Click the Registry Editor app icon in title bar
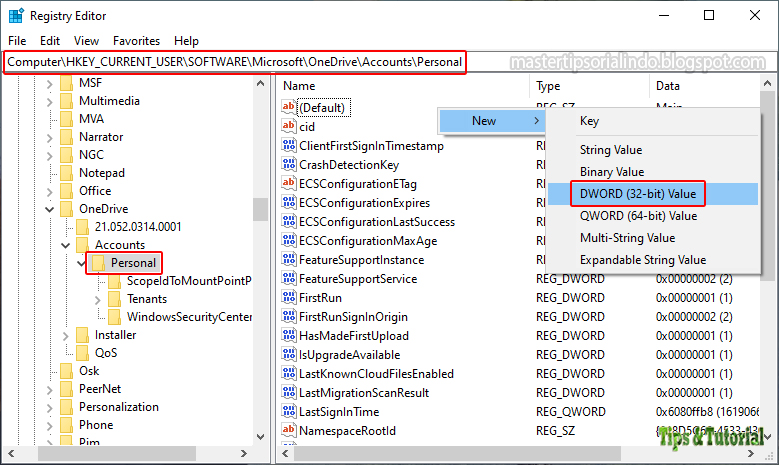The image size is (779, 465). (x=16, y=16)
